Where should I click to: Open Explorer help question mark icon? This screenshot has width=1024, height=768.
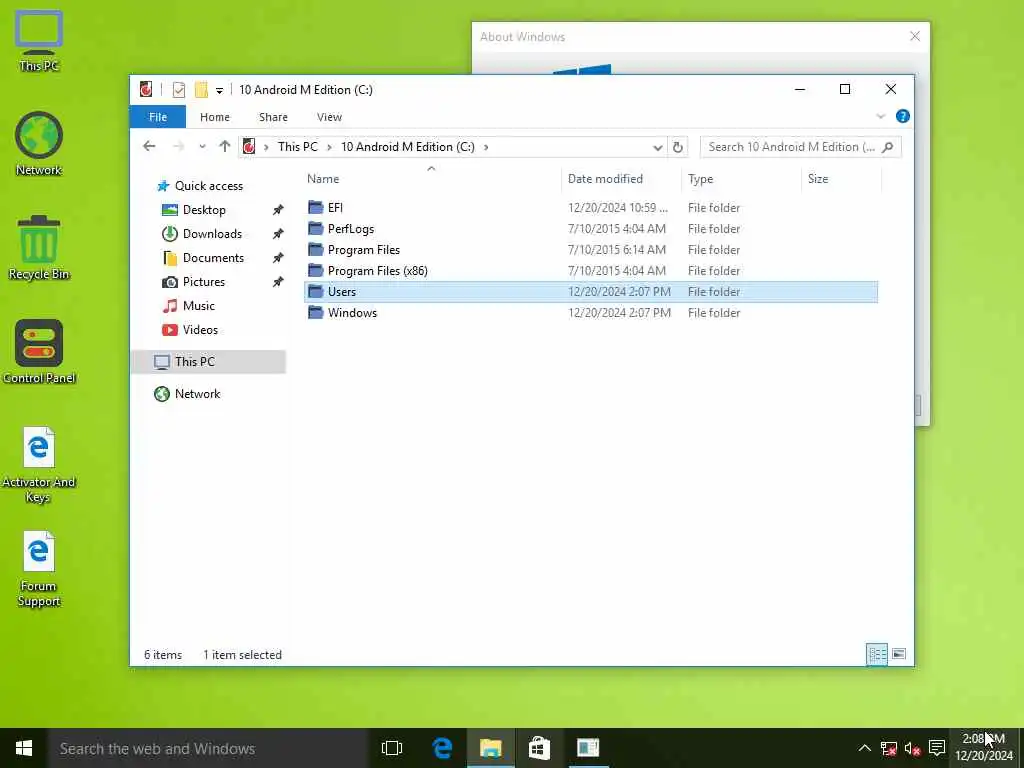(903, 116)
